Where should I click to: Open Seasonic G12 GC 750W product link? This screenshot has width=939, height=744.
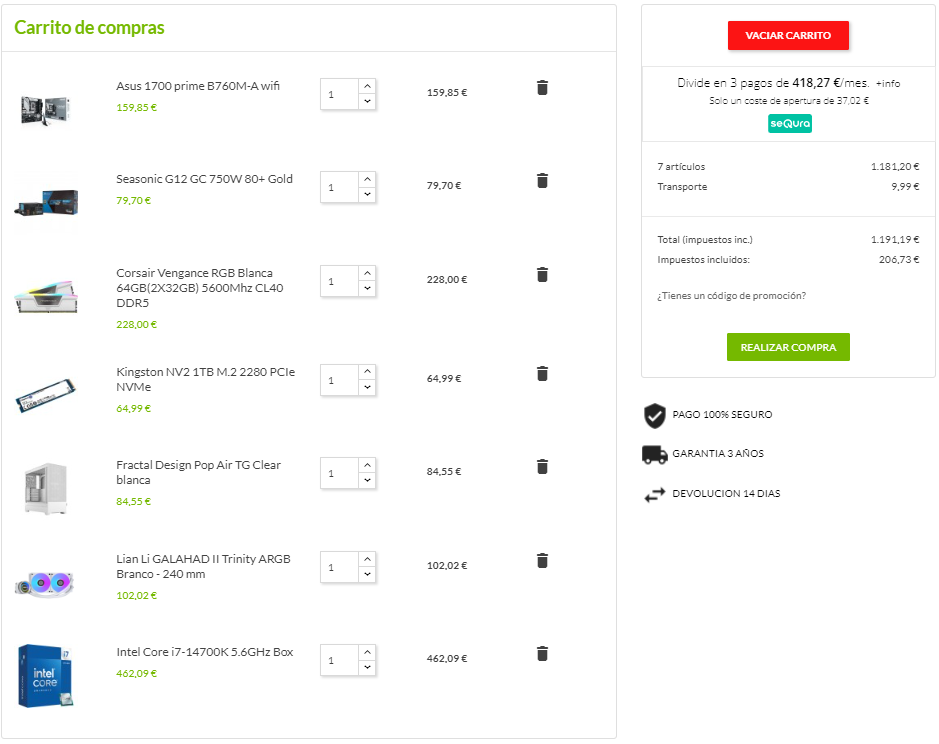[204, 179]
